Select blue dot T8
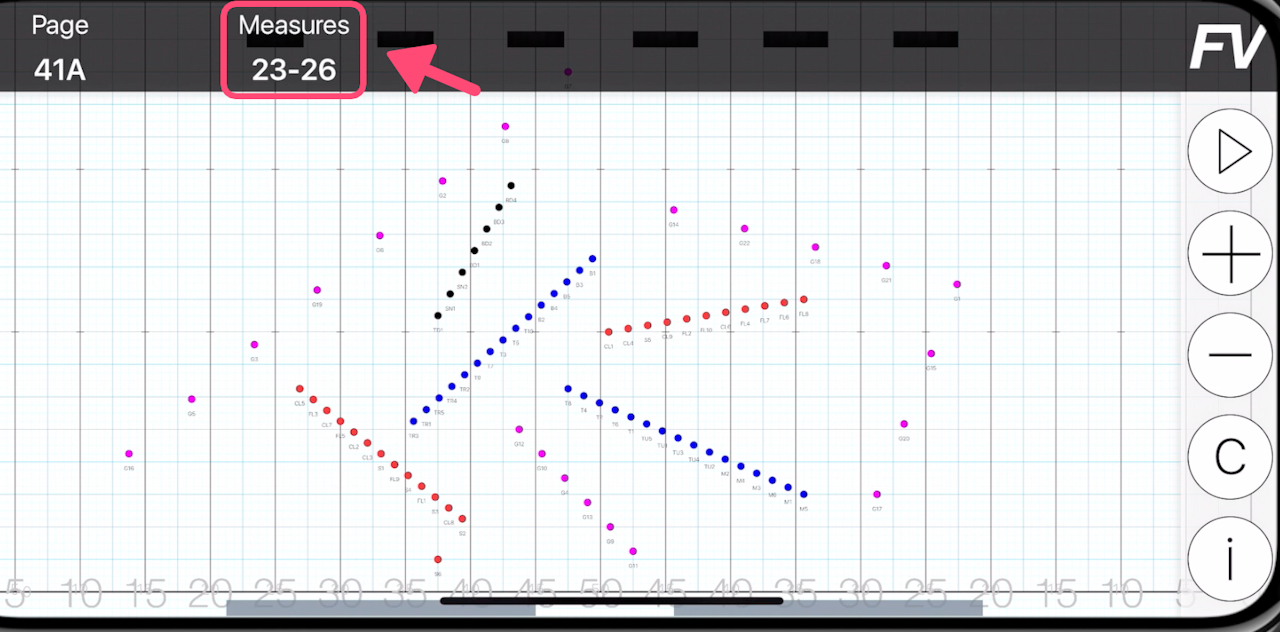 568,389
